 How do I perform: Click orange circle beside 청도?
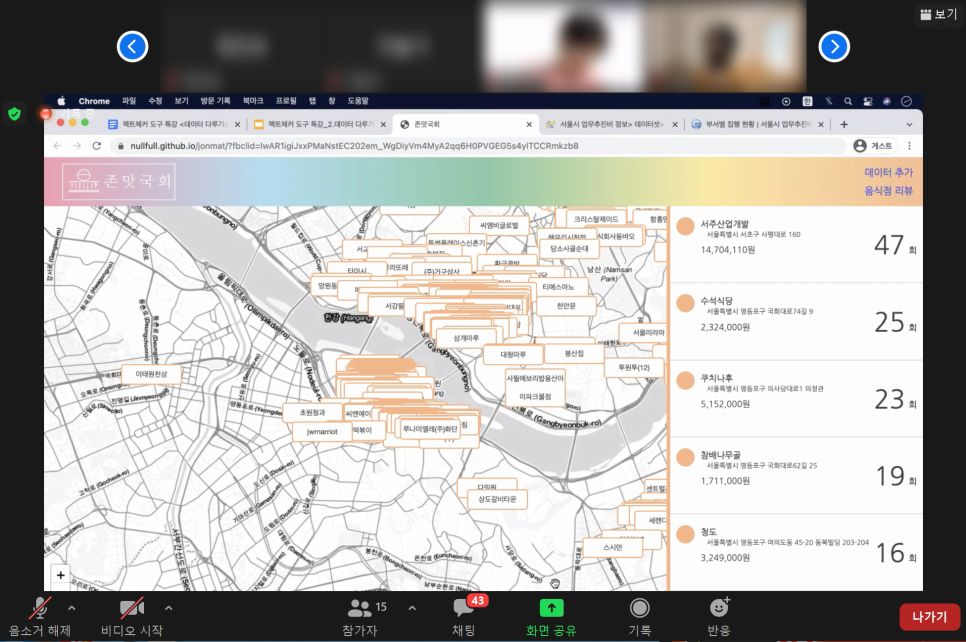click(686, 534)
